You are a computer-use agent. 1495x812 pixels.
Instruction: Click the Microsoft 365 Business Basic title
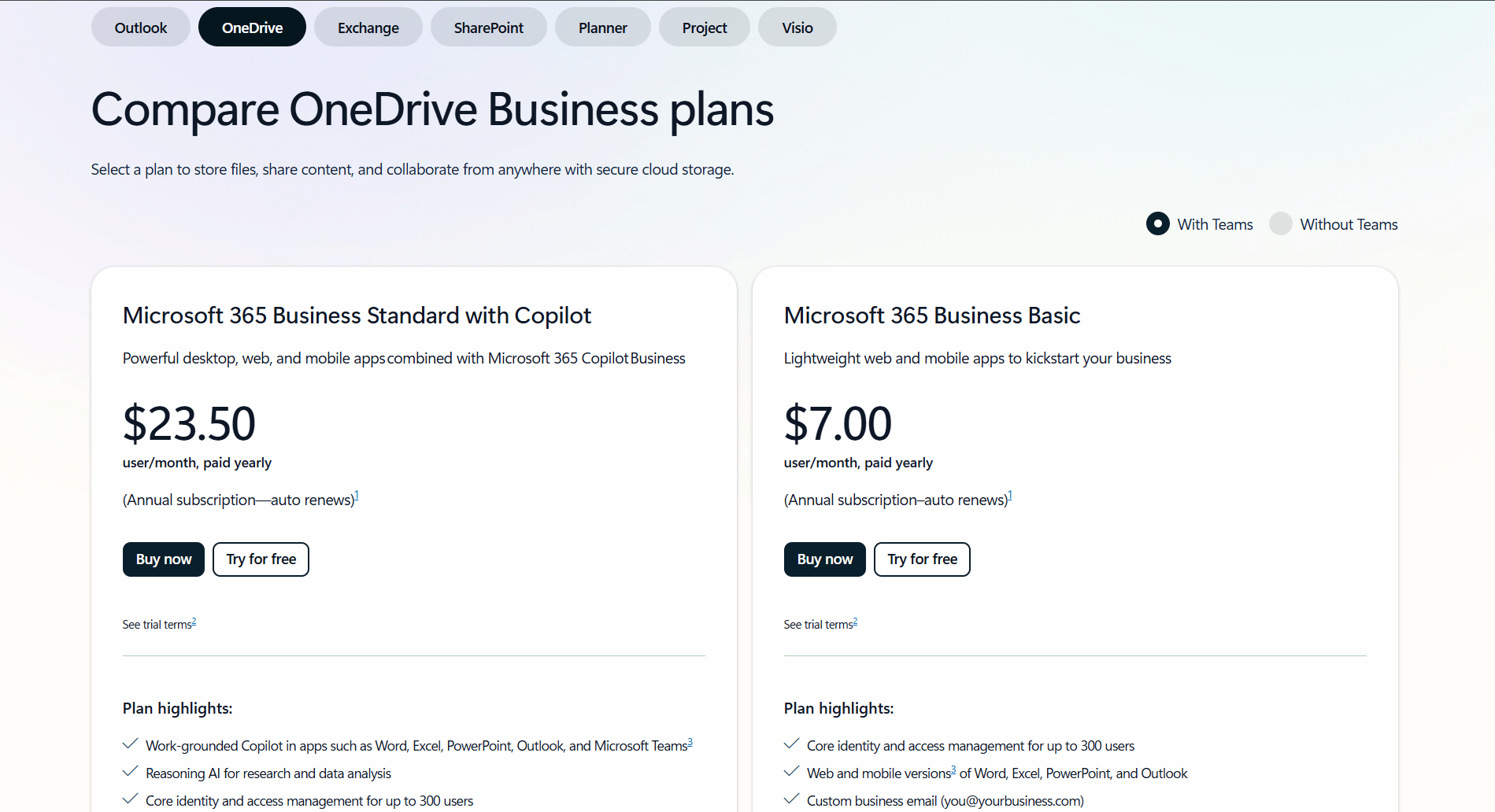point(932,316)
